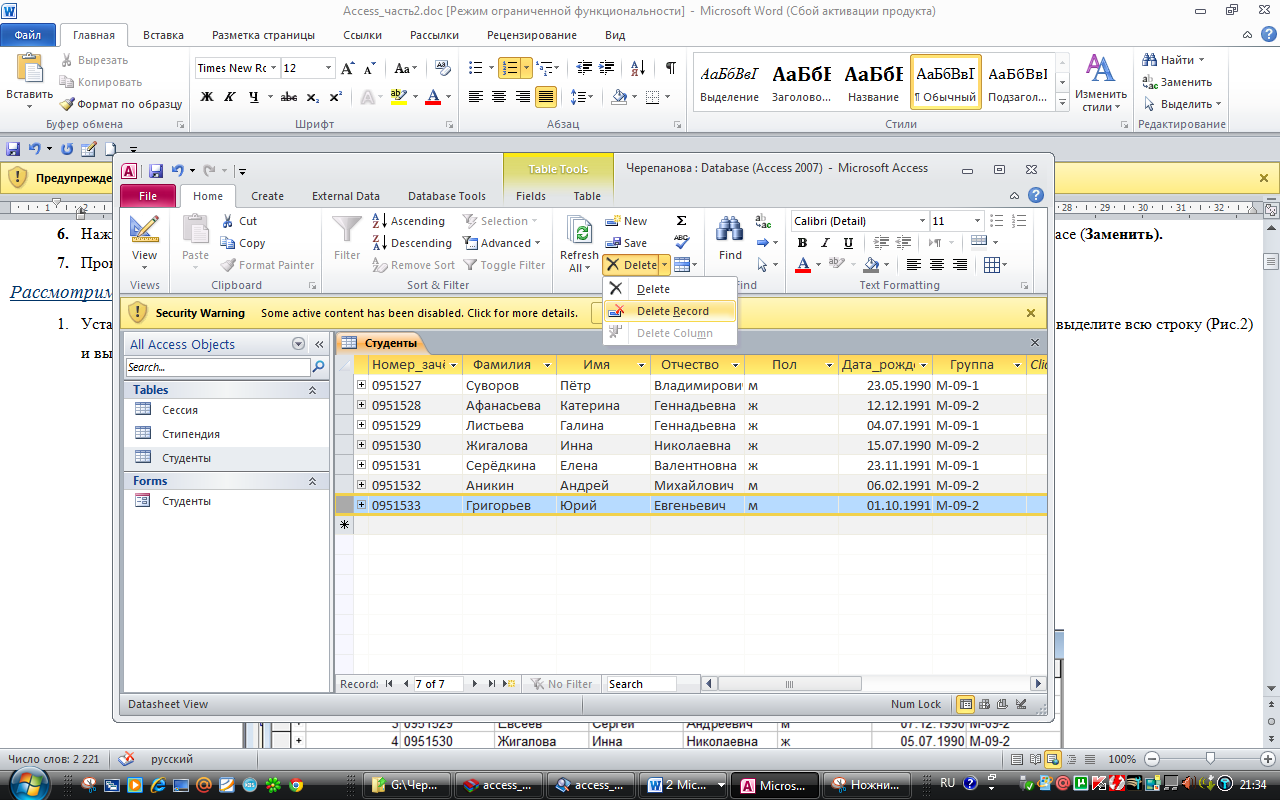Click record navigator Search field
This screenshot has width=1280, height=800.
pos(642,684)
